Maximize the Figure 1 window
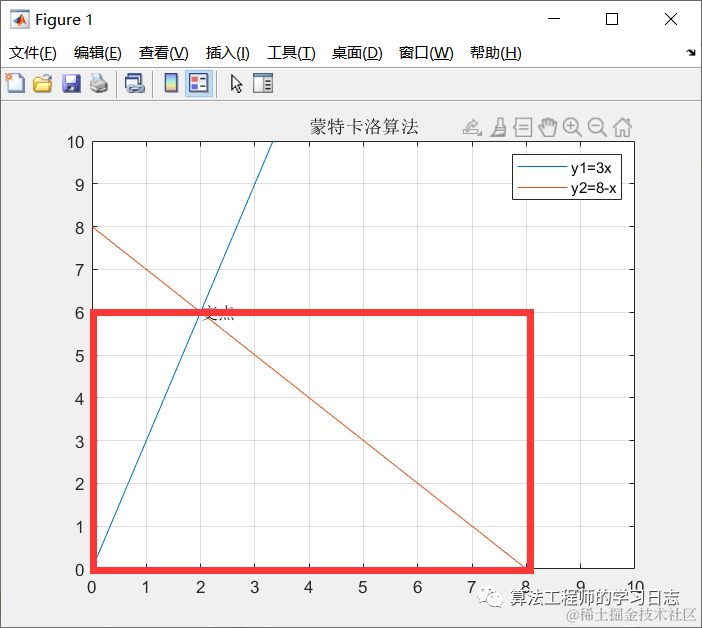Viewport: 702px width, 628px height. (x=612, y=19)
